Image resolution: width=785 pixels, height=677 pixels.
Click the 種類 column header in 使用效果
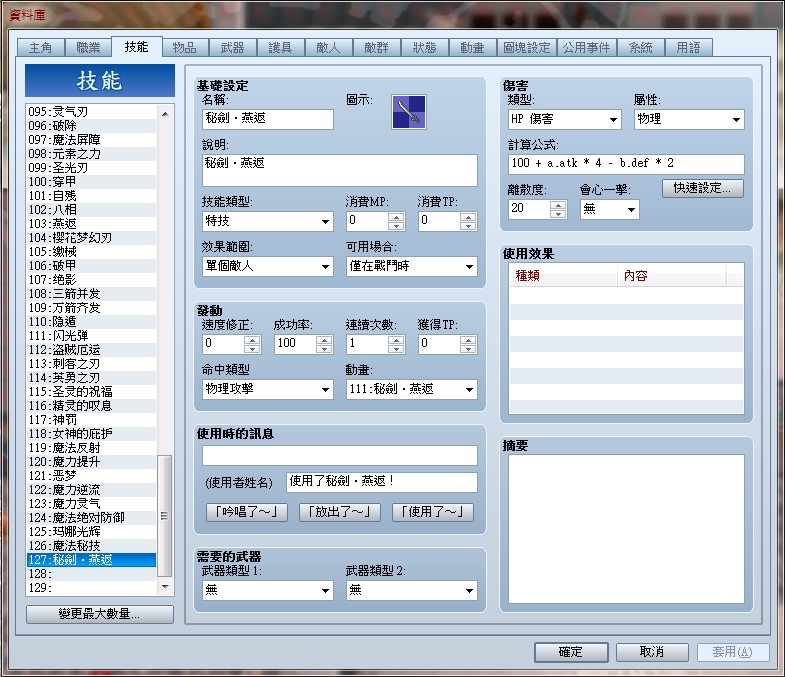(x=563, y=275)
